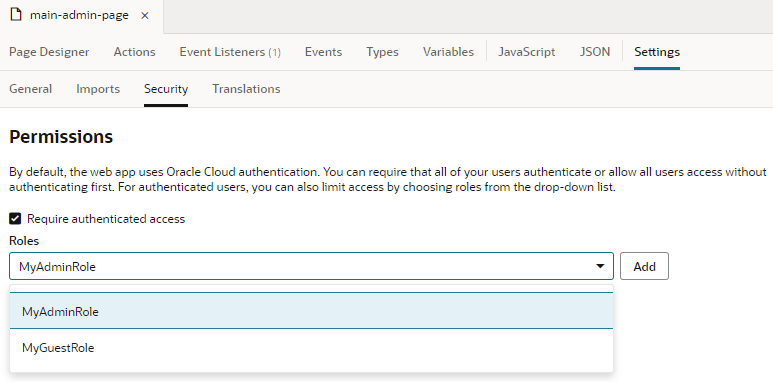Select the Security subtab
The image size is (773, 382).
click(166, 89)
